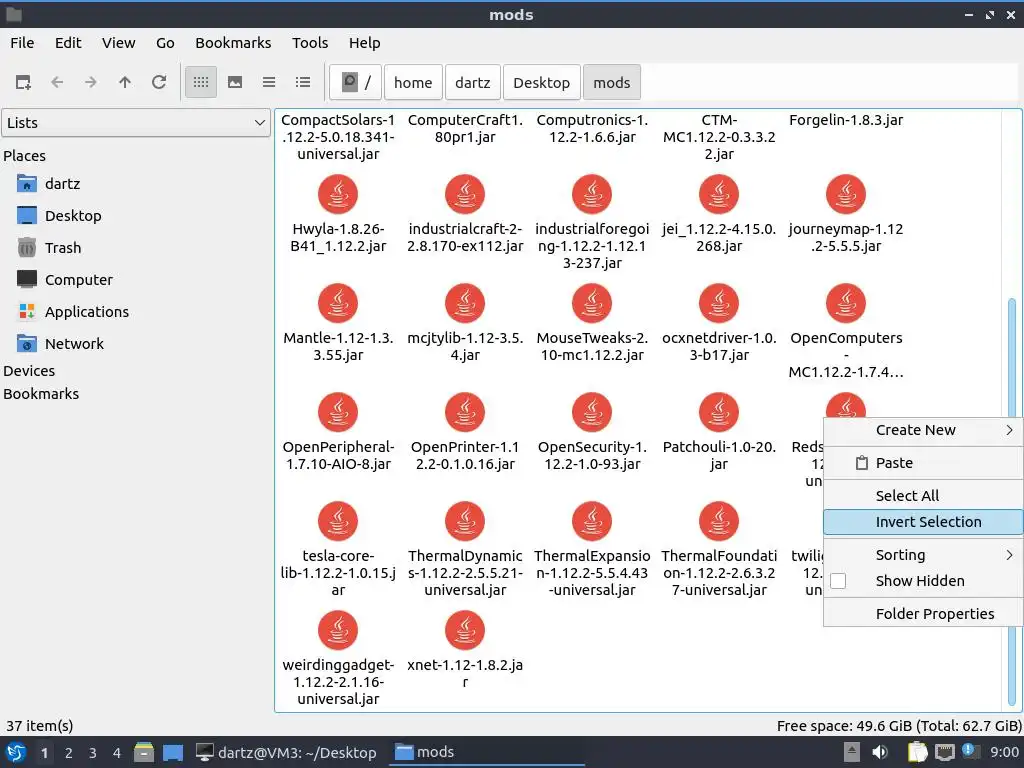Navigate to dartz in path bar
This screenshot has height=768, width=1024.
point(473,82)
